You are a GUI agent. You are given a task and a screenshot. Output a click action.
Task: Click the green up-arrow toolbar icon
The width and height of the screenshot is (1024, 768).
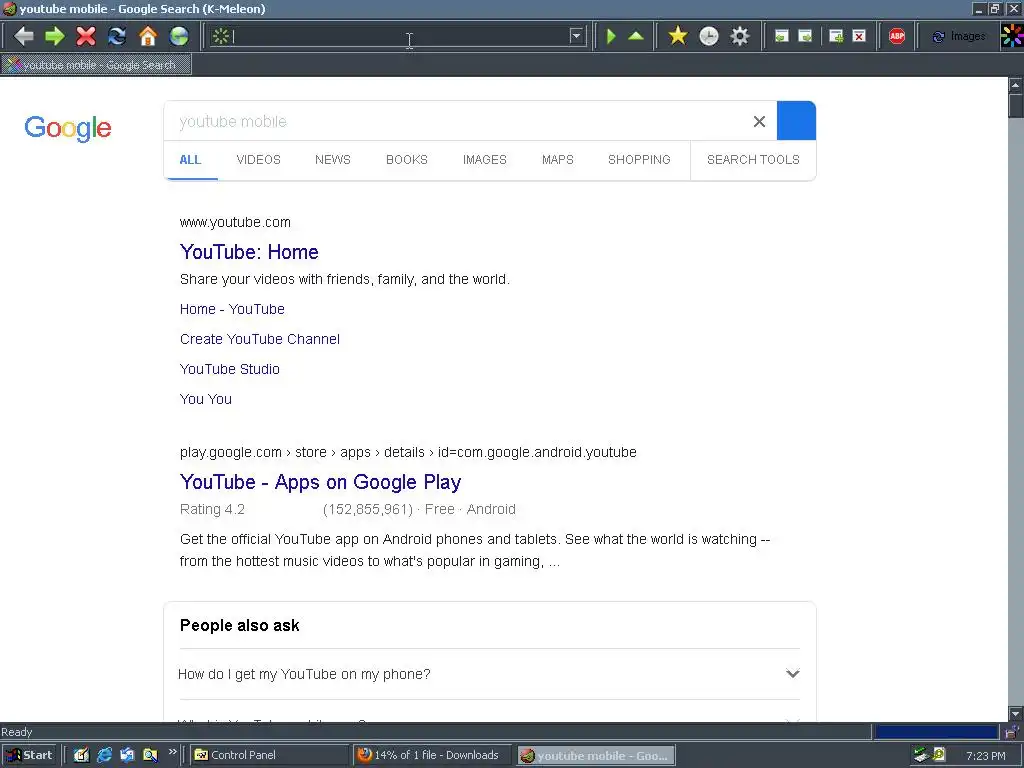tap(635, 36)
